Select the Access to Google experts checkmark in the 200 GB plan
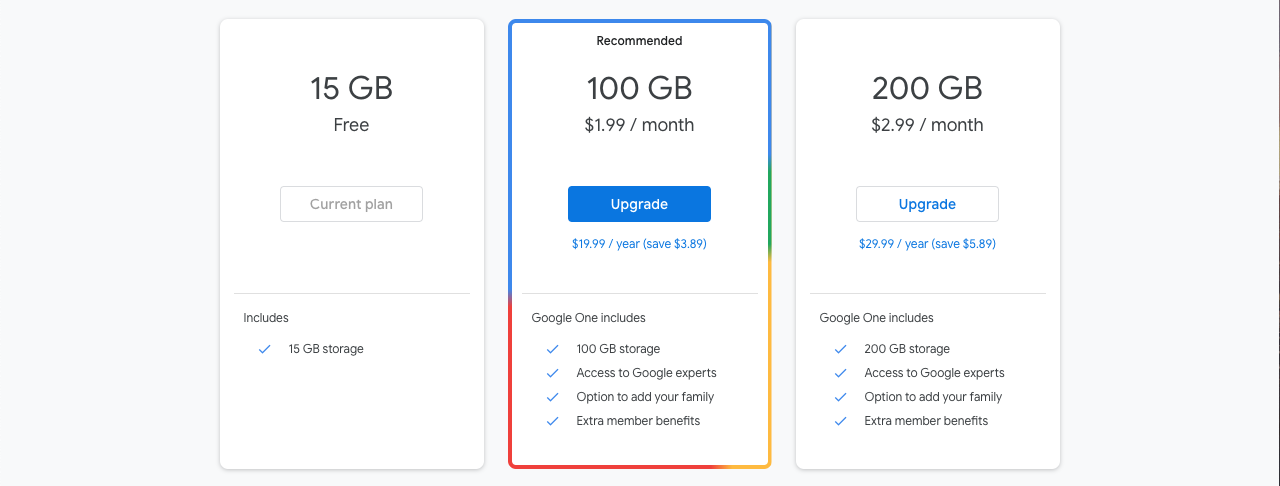 click(x=840, y=373)
